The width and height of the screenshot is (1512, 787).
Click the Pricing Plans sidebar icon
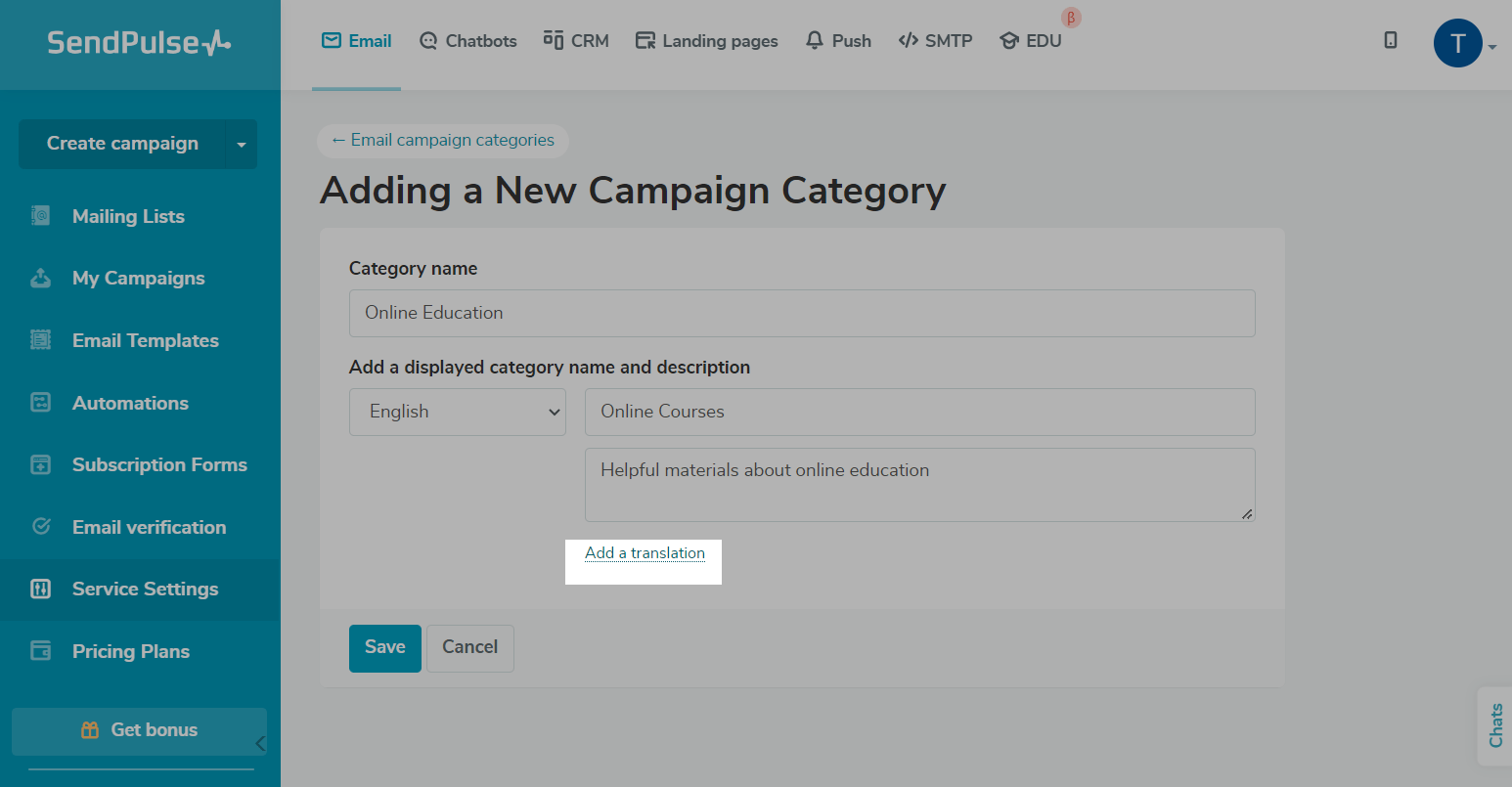tap(40, 651)
